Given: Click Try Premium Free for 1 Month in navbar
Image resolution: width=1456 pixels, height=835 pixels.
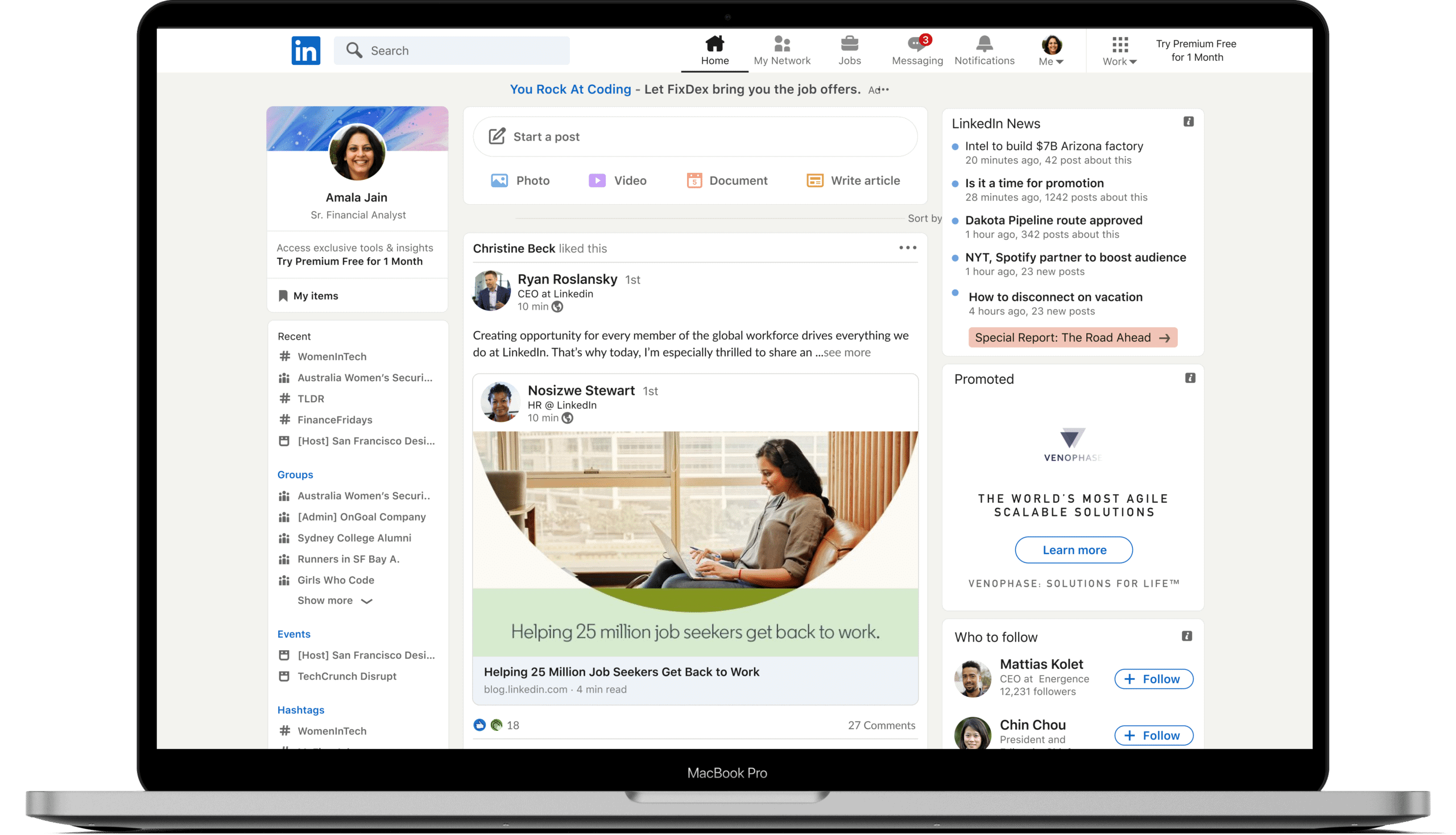Looking at the screenshot, I should click(1196, 51).
